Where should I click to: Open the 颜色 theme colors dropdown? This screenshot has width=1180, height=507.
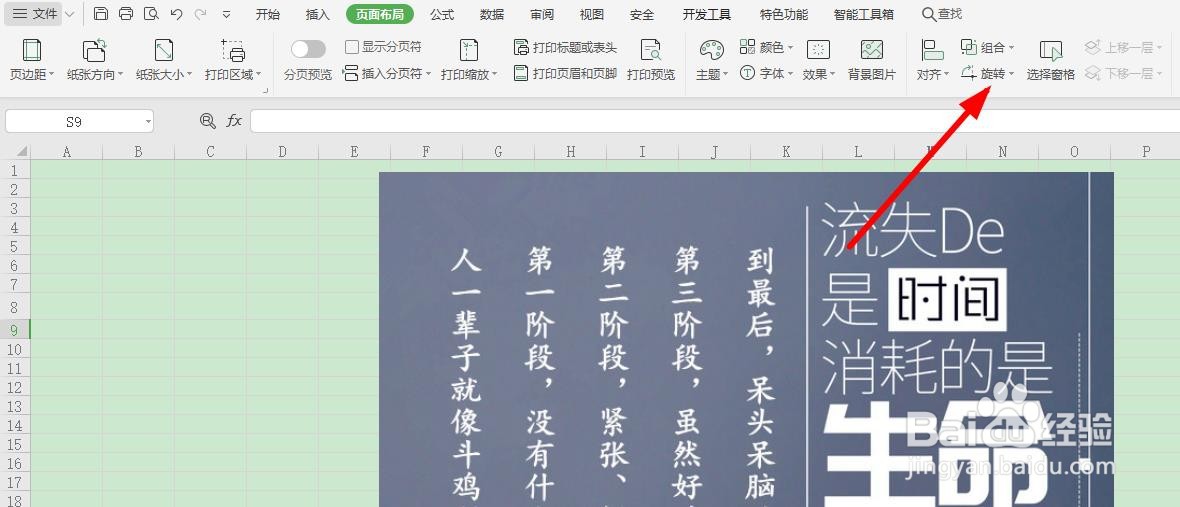click(x=767, y=47)
